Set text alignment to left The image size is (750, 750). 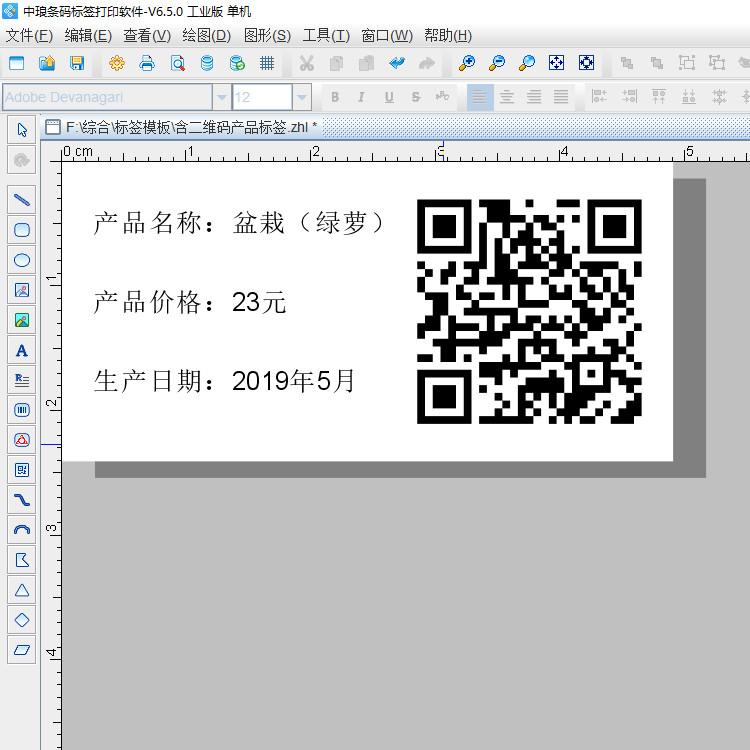tap(480, 97)
